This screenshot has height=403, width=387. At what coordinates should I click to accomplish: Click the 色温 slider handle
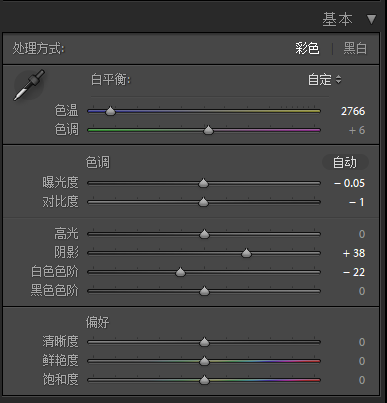pos(110,111)
